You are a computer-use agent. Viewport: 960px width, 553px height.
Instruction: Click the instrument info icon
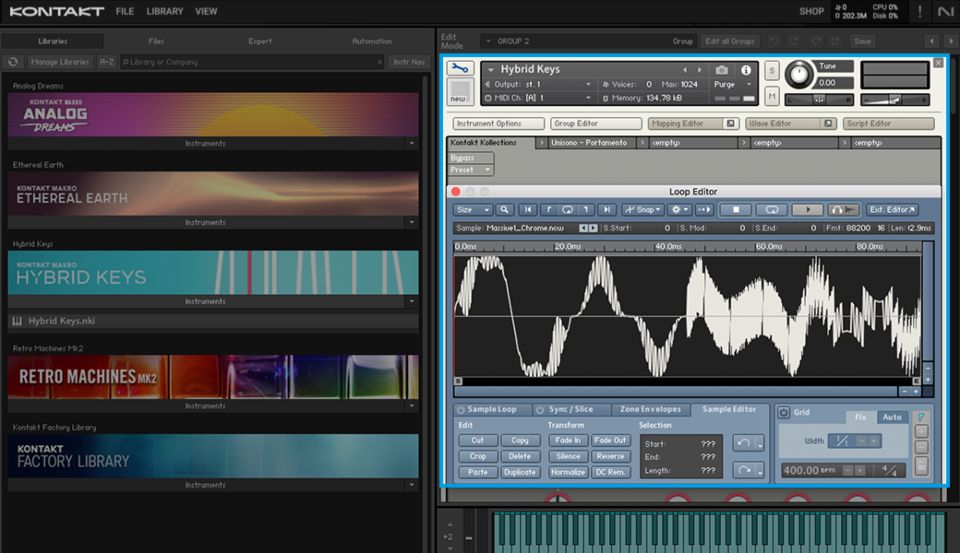pyautogui.click(x=746, y=70)
